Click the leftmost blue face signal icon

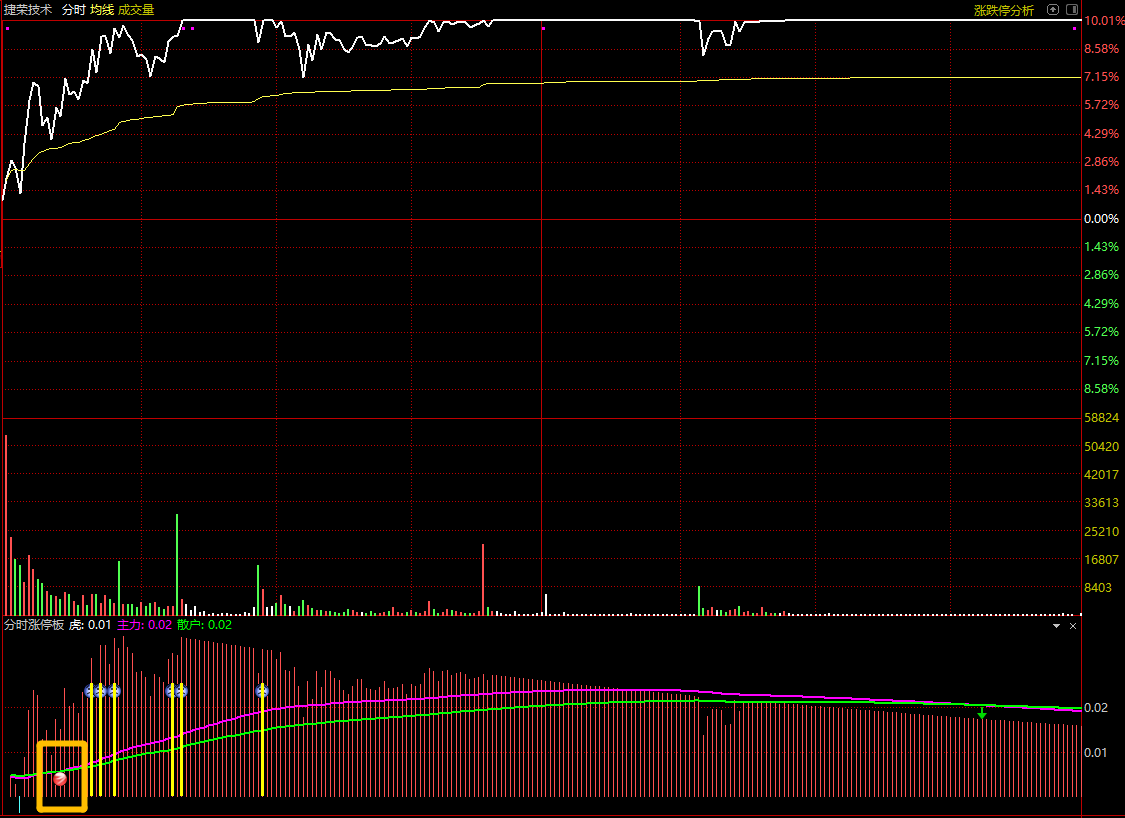[x=90, y=691]
